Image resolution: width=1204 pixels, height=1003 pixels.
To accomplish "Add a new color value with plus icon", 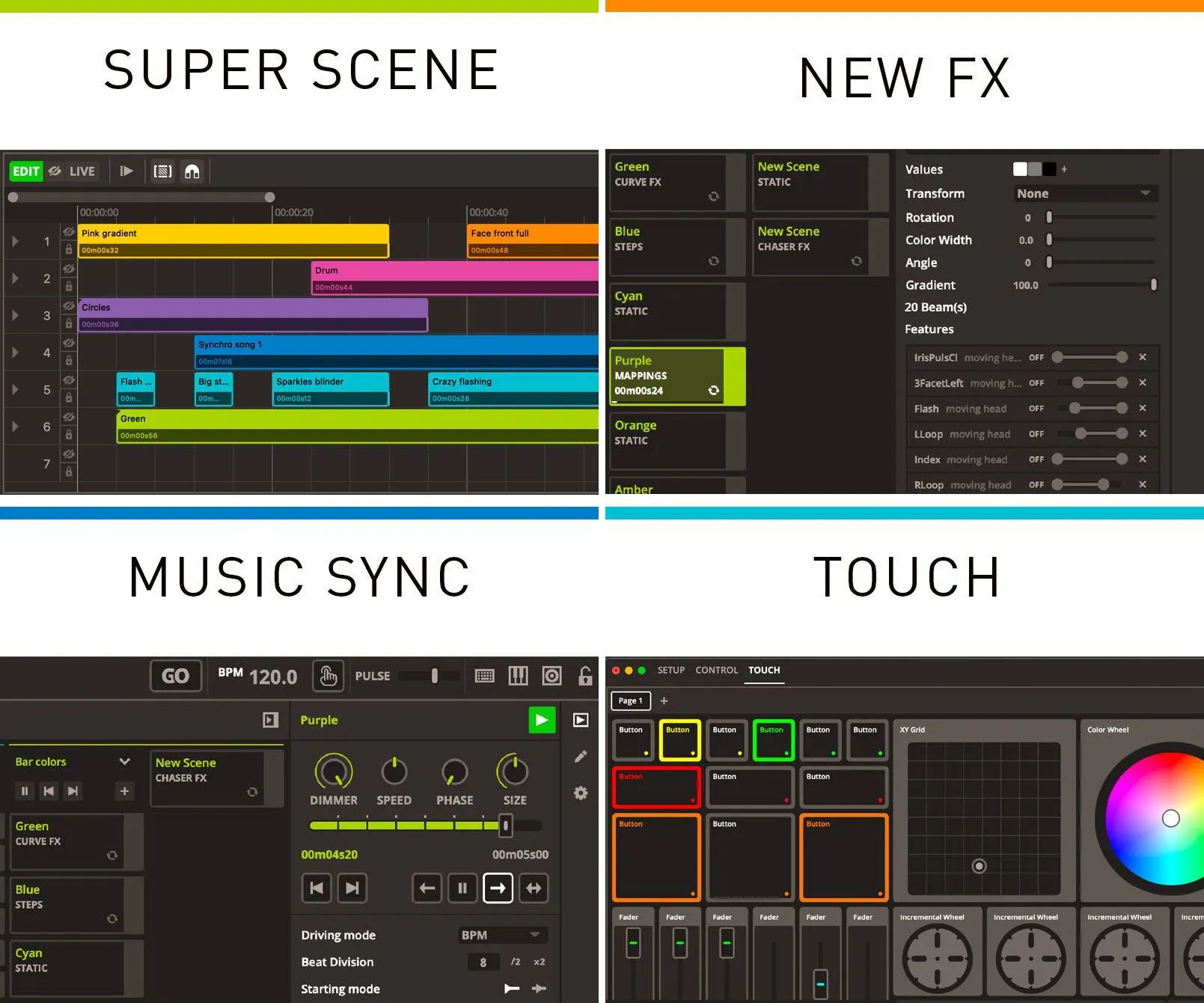I will [1064, 170].
